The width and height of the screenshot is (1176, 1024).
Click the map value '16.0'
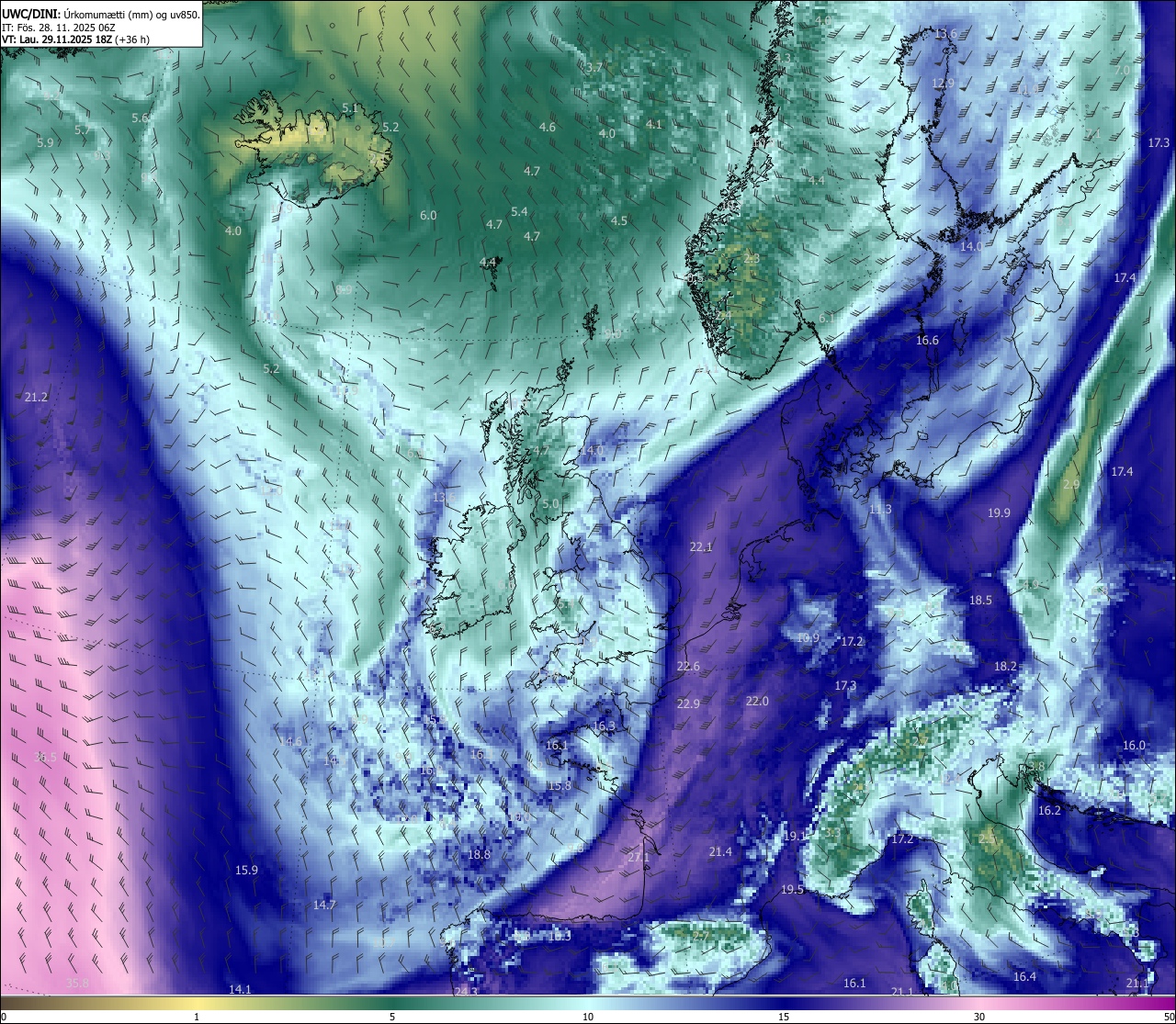[1135, 745]
